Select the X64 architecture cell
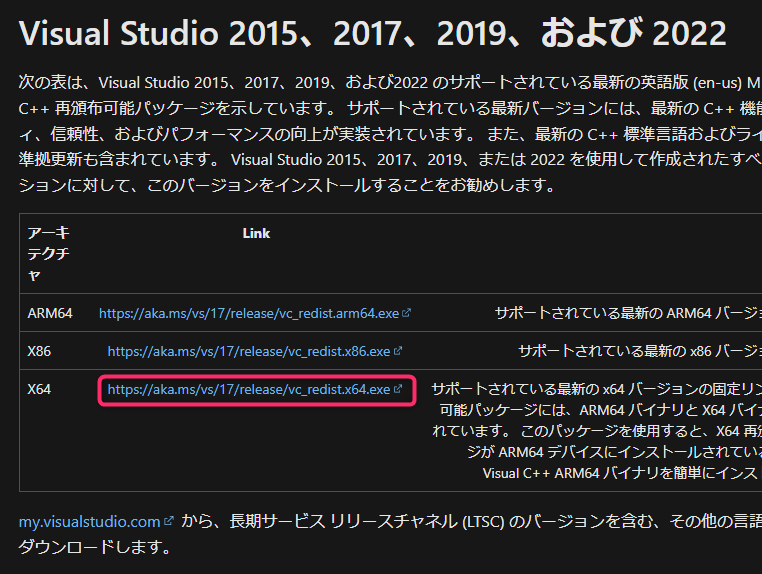Image resolution: width=762 pixels, height=574 pixels. coord(39,389)
